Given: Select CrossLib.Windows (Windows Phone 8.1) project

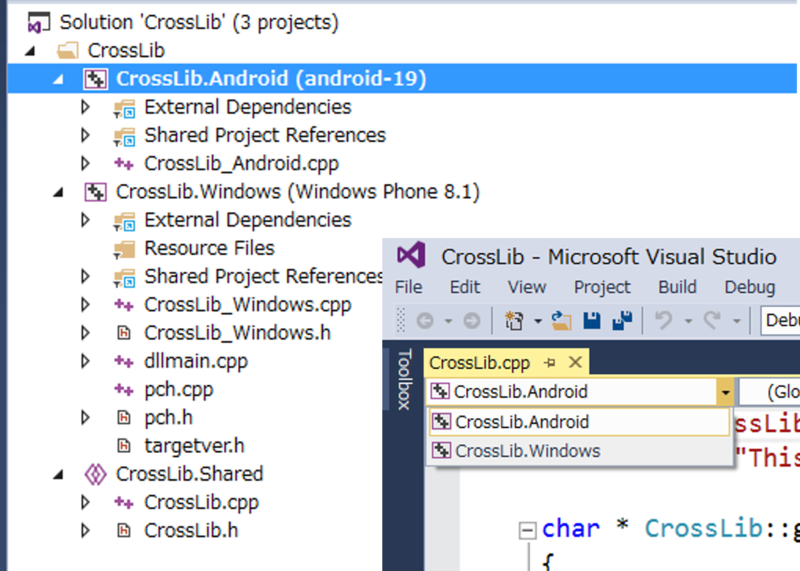Looking at the screenshot, I should click(x=298, y=192).
